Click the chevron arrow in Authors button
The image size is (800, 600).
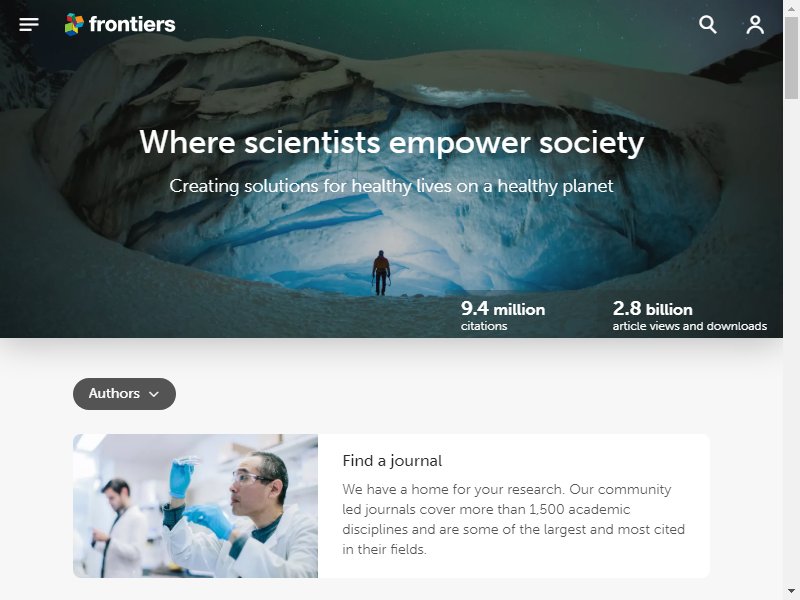[154, 394]
